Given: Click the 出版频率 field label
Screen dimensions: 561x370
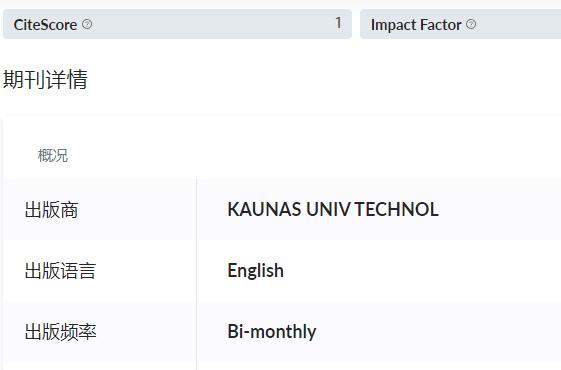Looking at the screenshot, I should (x=60, y=332).
